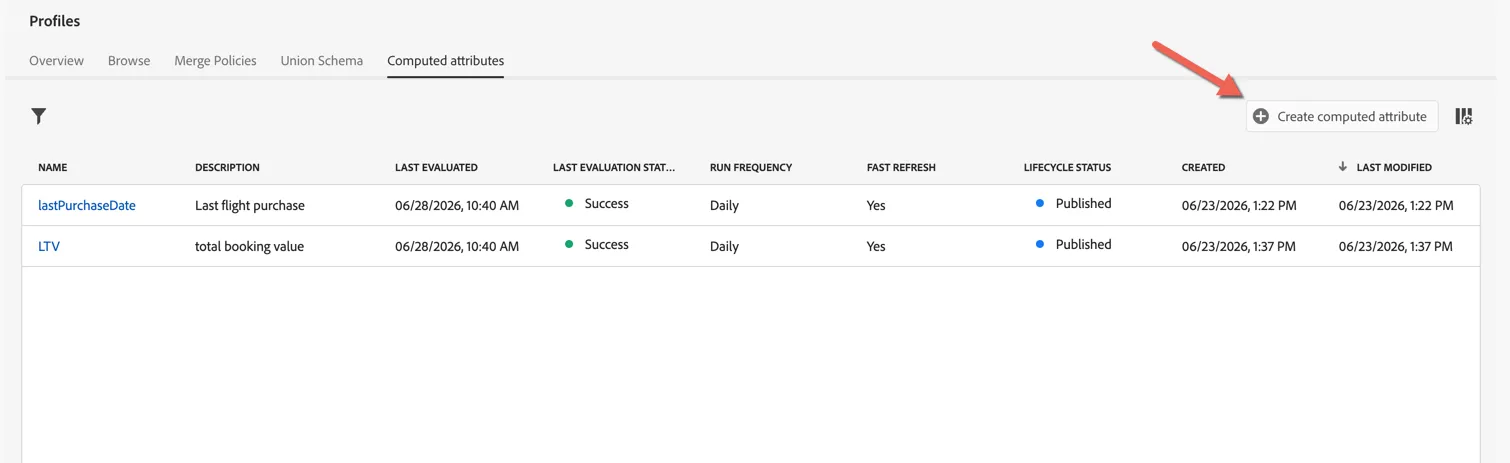Select the 'Last flight purchase' description cell
The image size is (1510, 463).
pyautogui.click(x=250, y=205)
